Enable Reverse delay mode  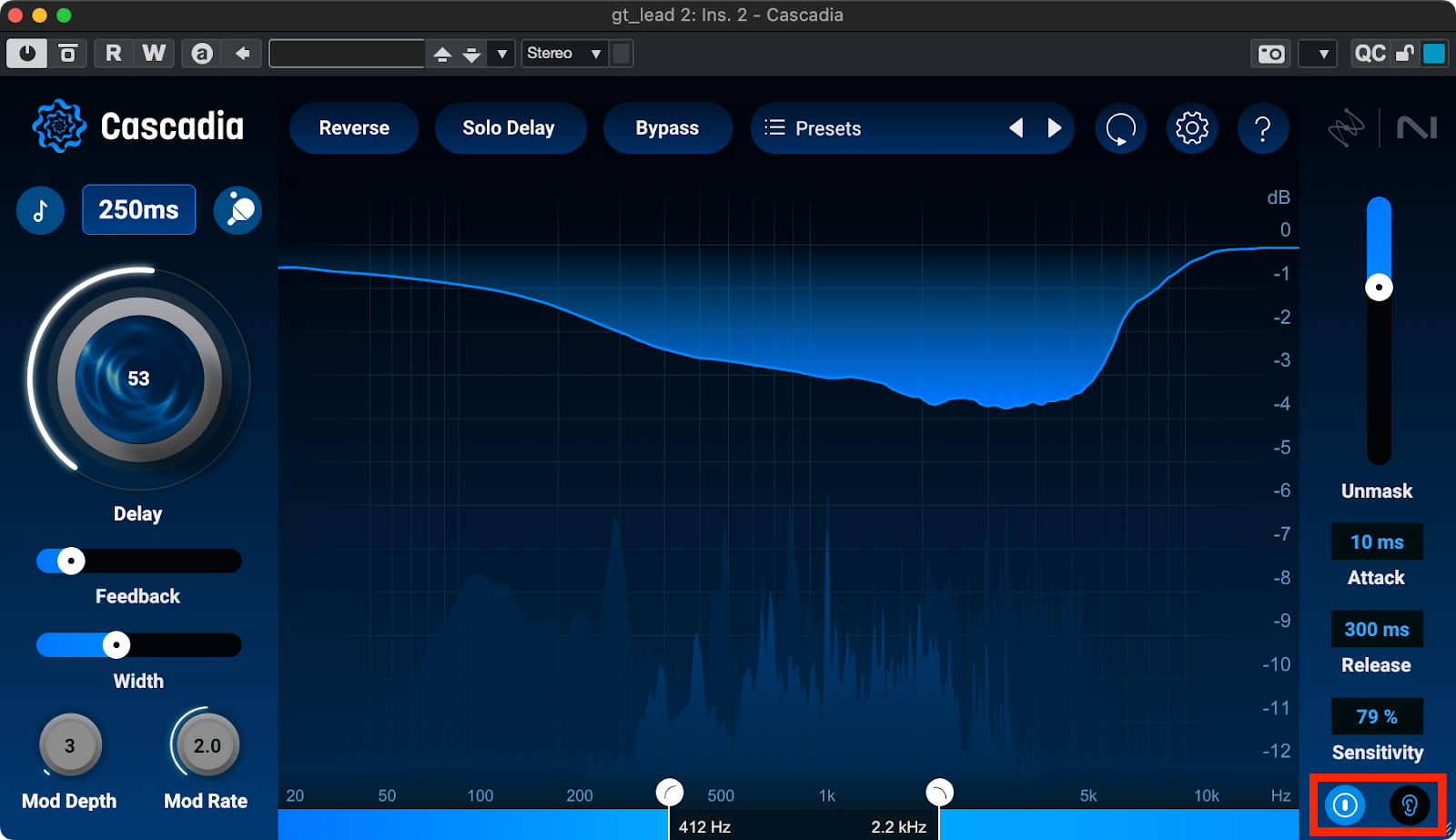tap(354, 128)
